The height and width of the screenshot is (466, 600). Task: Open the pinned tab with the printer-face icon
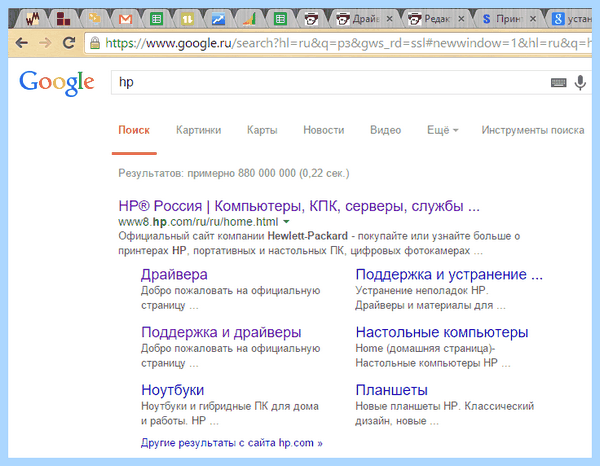[311, 19]
